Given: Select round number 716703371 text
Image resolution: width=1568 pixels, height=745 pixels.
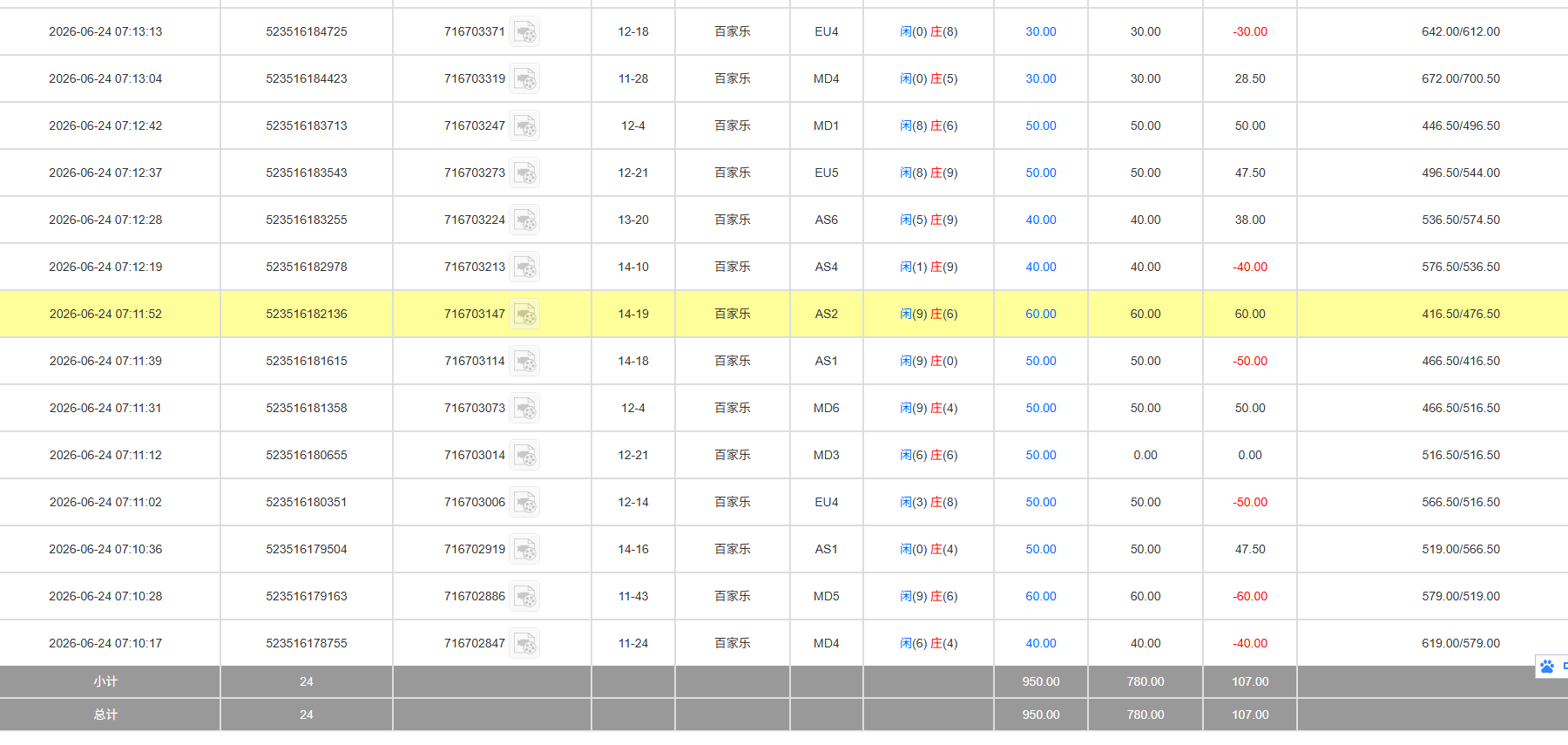Looking at the screenshot, I should [474, 31].
